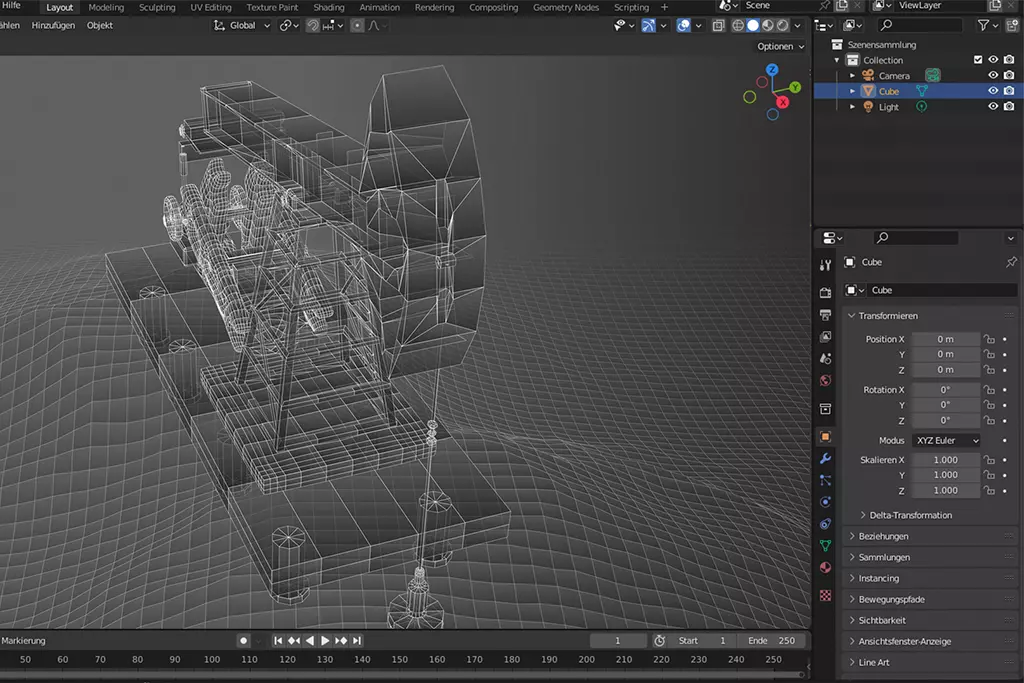Screen dimensions: 1024x683
Task: Switch to Shading workspace tab
Action: click(328, 7)
